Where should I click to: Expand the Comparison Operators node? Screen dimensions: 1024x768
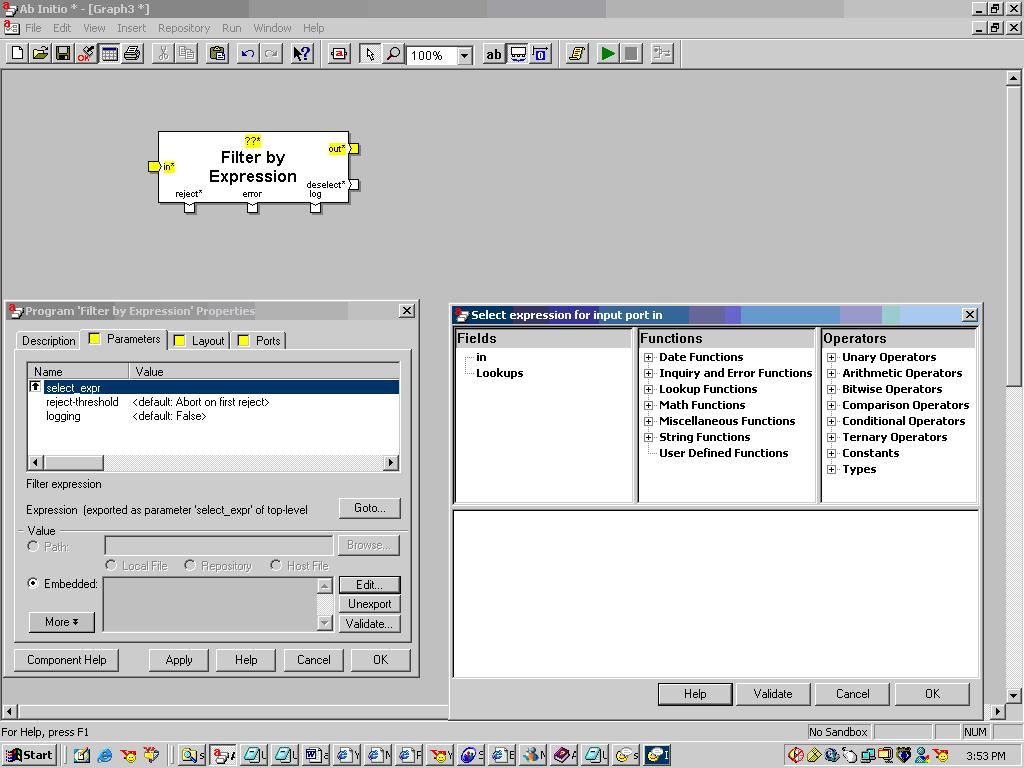(x=831, y=406)
